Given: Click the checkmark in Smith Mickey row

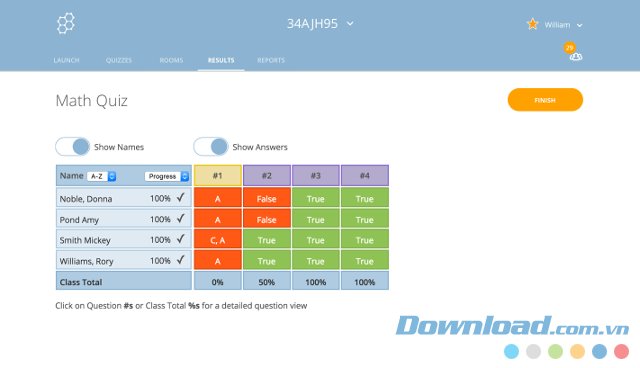Looking at the screenshot, I should [180, 239].
